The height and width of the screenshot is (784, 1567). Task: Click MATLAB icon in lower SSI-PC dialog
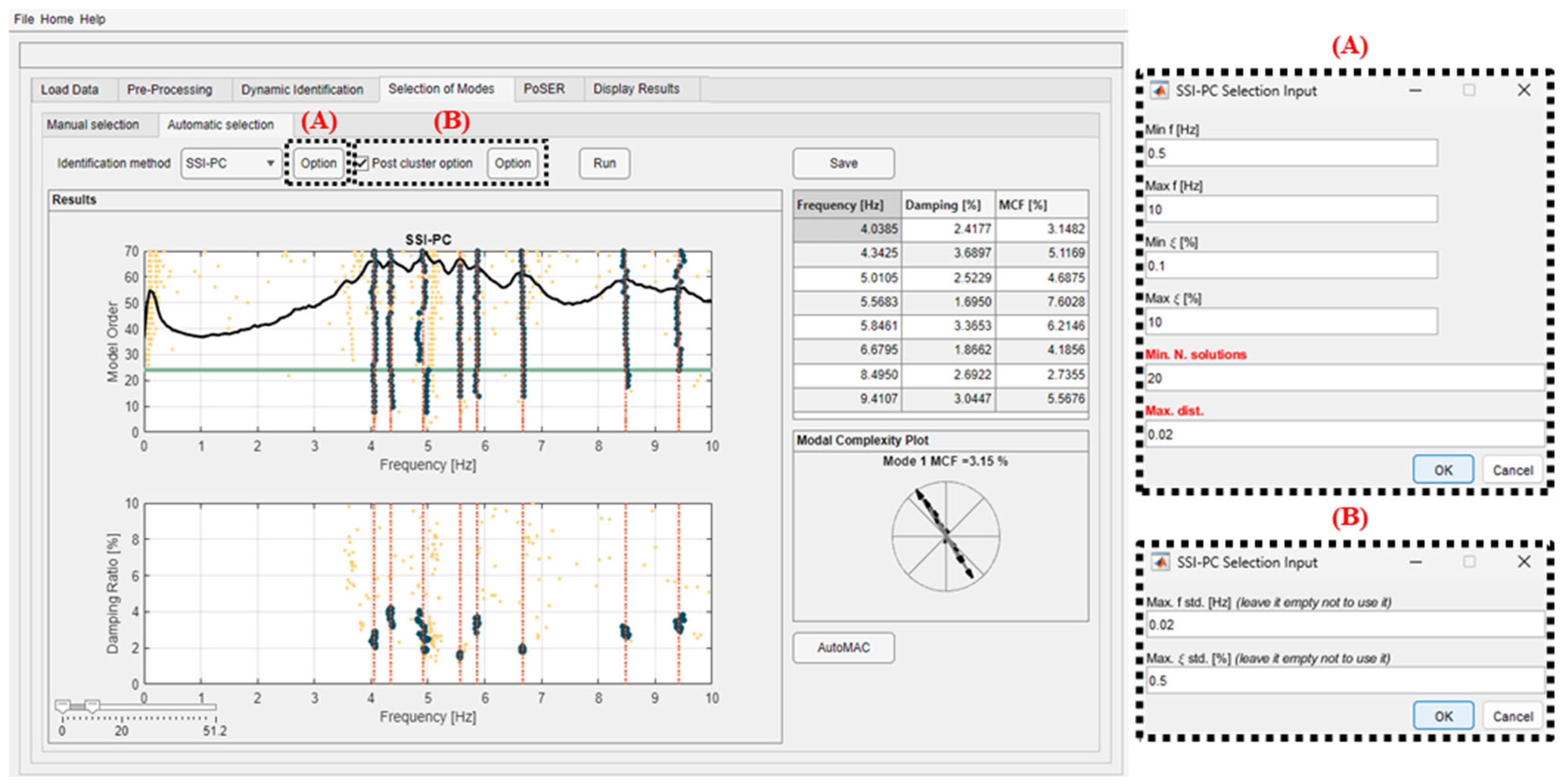coord(1161,562)
